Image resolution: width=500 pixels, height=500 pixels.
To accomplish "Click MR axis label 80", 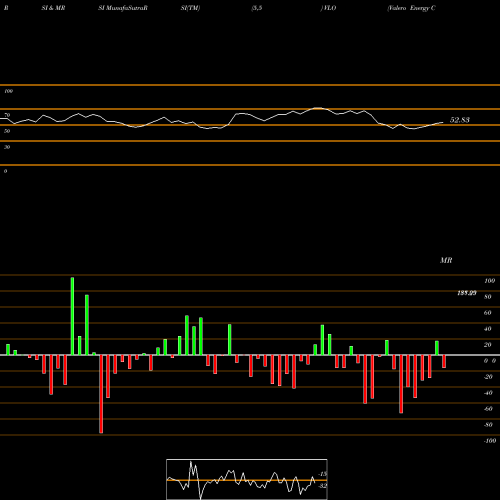I will pyautogui.click(x=488, y=297).
